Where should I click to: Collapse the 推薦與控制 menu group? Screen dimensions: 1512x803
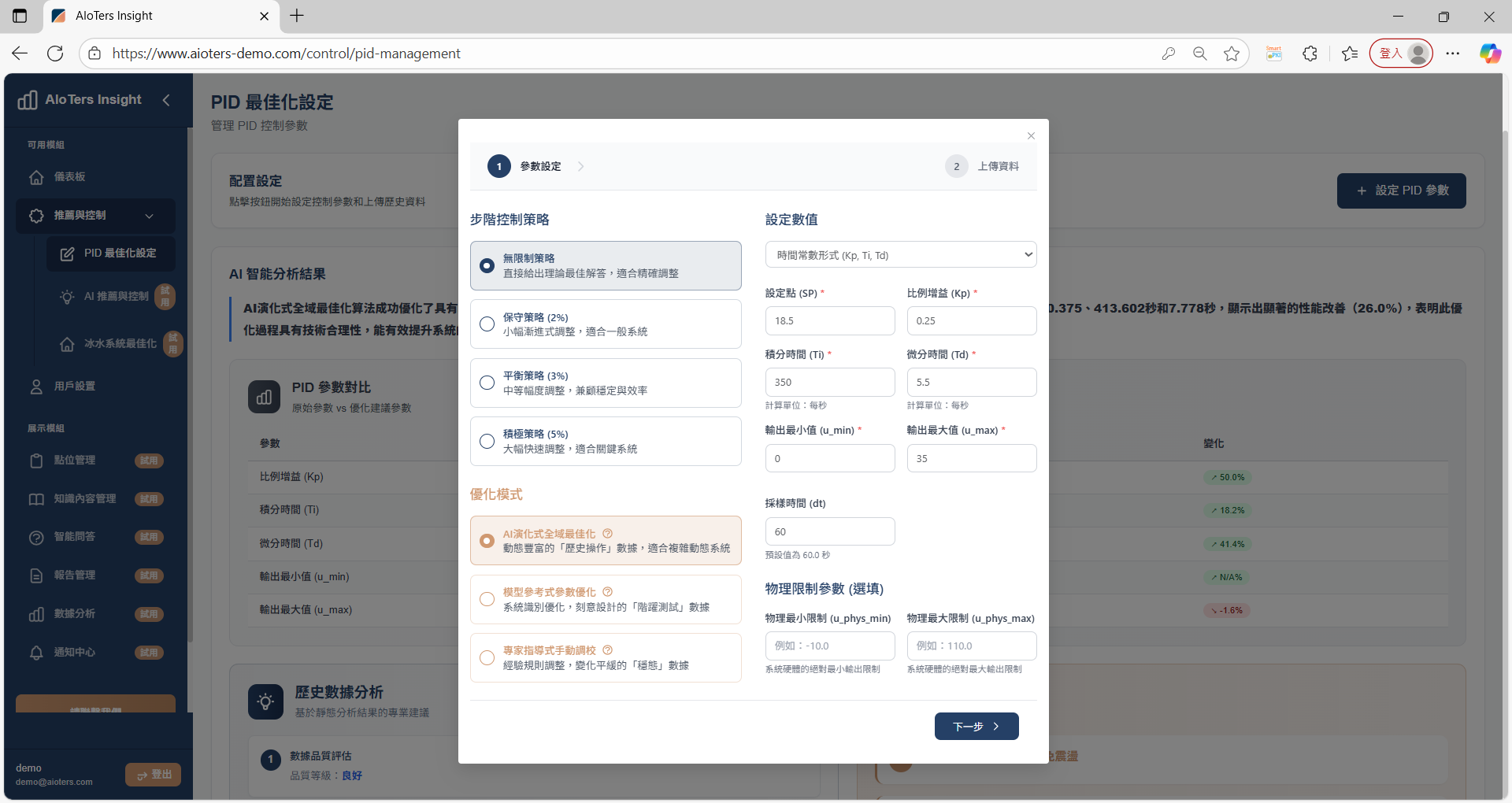150,216
